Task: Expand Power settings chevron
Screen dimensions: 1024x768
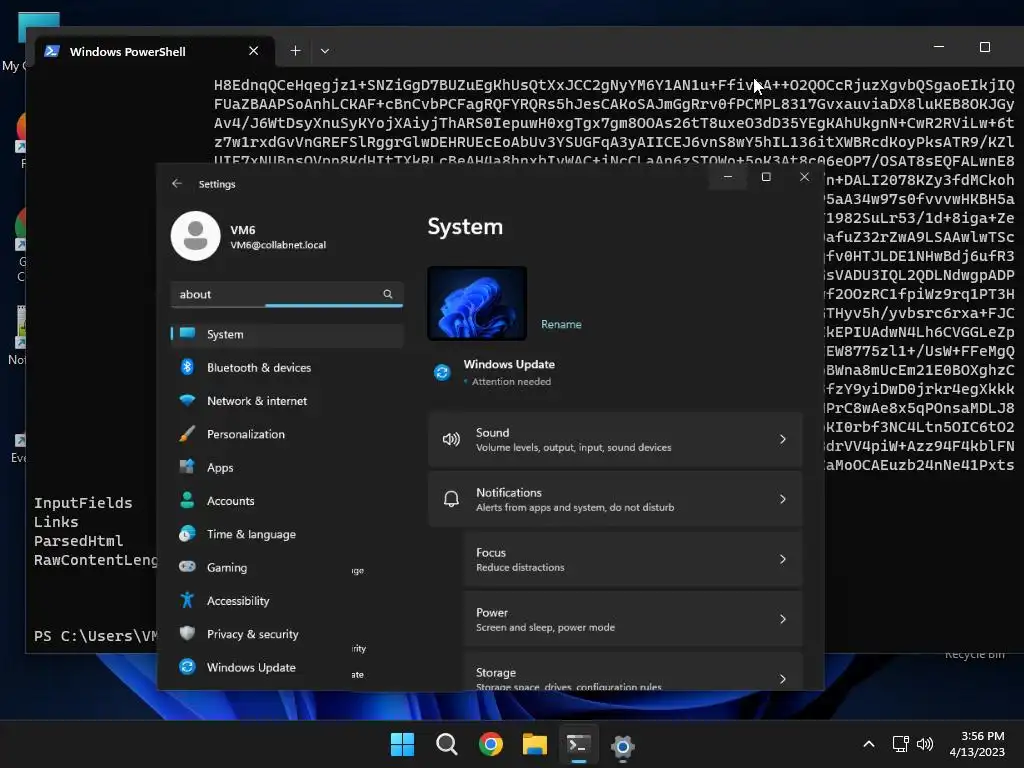Action: pyautogui.click(x=782, y=619)
